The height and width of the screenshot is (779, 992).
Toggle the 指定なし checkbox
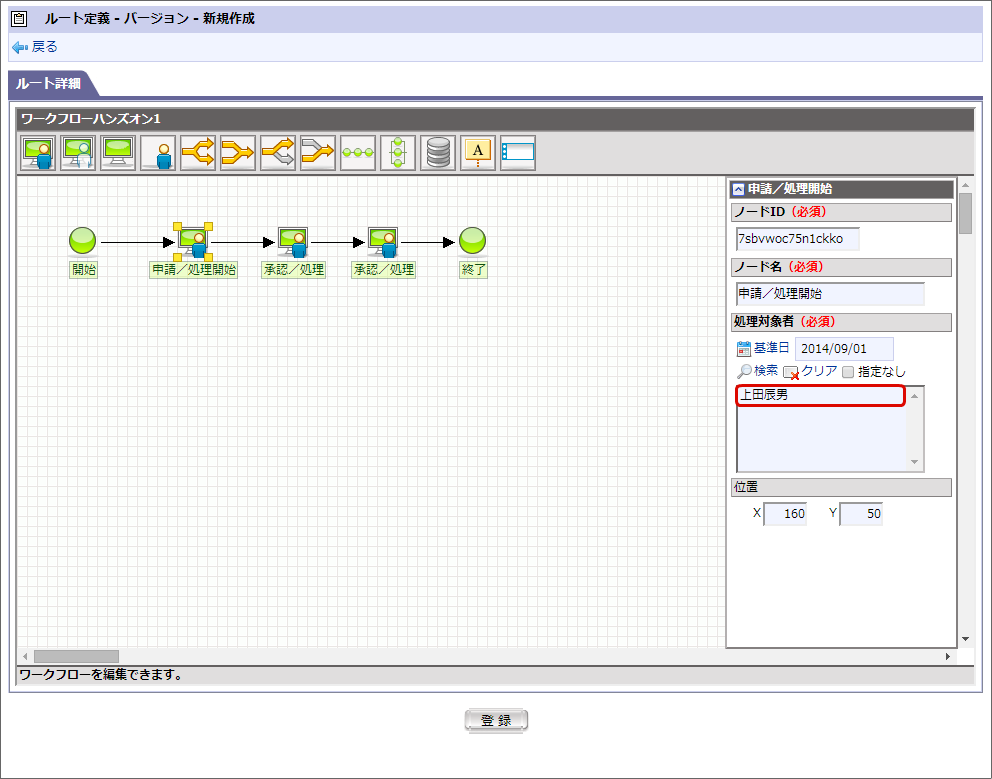point(848,372)
